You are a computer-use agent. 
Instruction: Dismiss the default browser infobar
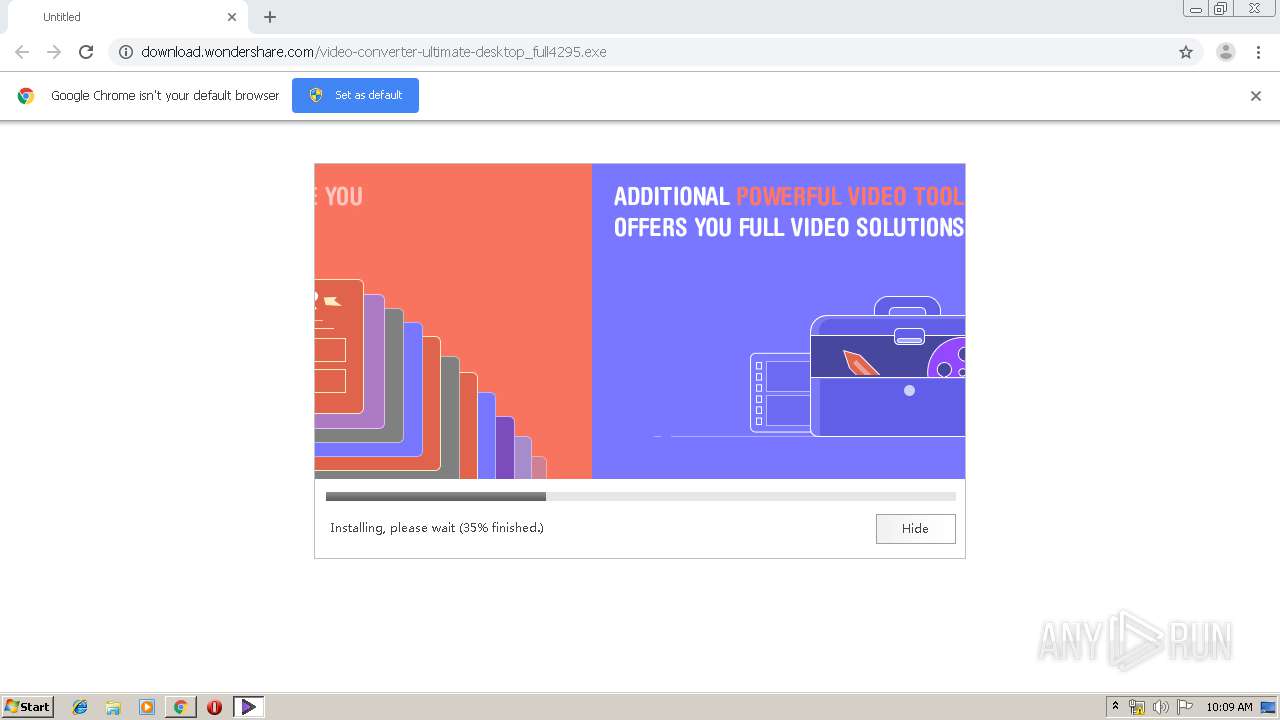click(1256, 96)
